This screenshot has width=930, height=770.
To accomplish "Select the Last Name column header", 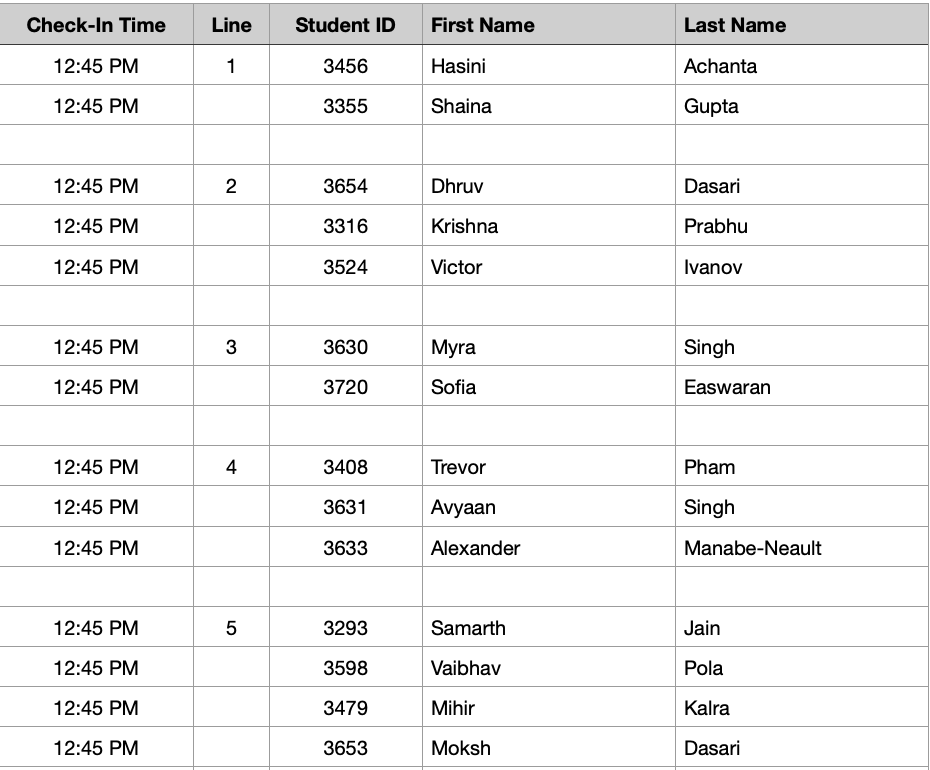I will [x=802, y=24].
